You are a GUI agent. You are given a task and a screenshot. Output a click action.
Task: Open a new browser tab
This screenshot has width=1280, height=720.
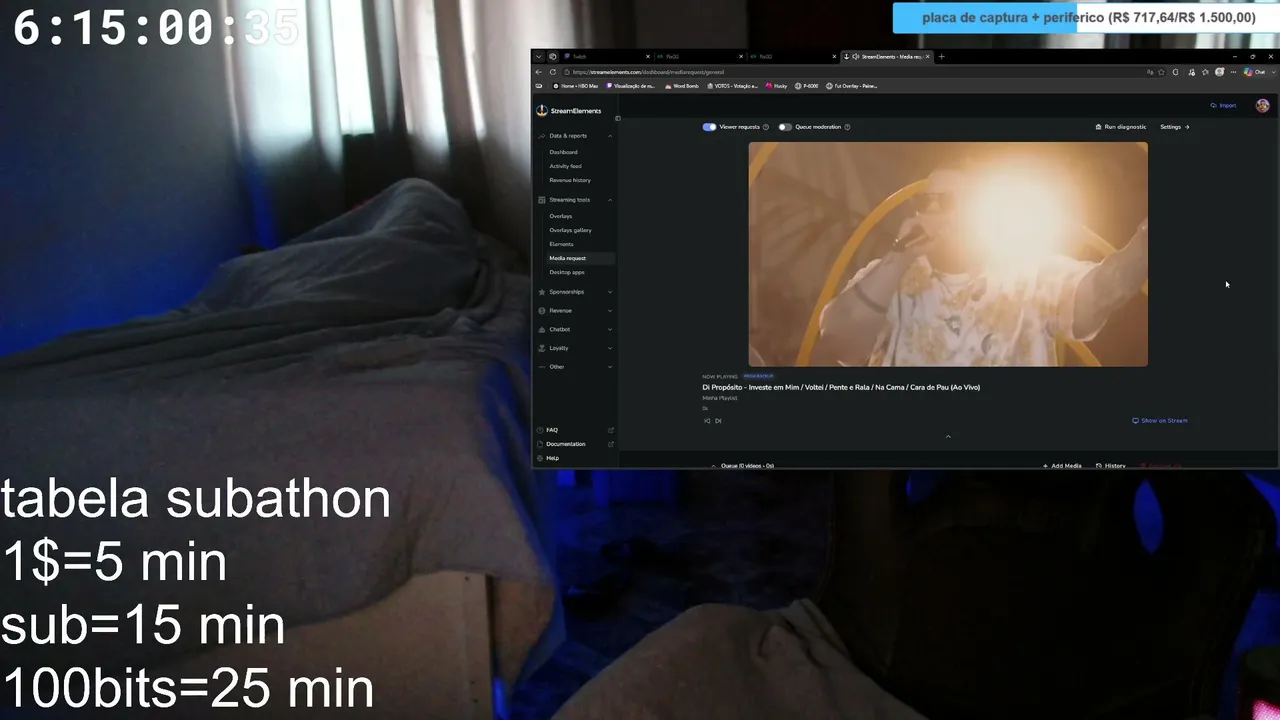941,57
